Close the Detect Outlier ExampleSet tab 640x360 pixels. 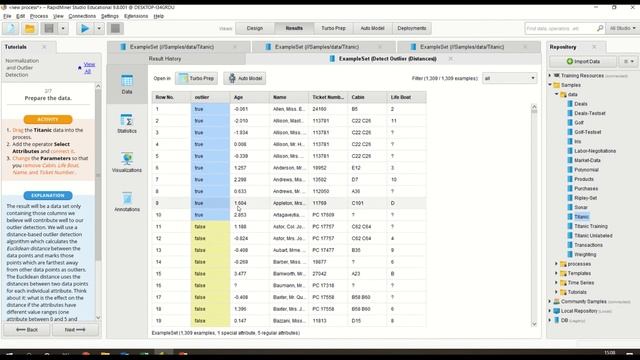[450, 59]
